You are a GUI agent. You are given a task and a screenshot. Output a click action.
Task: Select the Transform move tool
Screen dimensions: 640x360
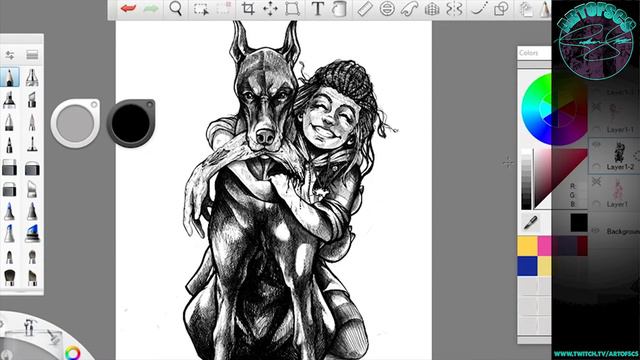click(x=270, y=9)
